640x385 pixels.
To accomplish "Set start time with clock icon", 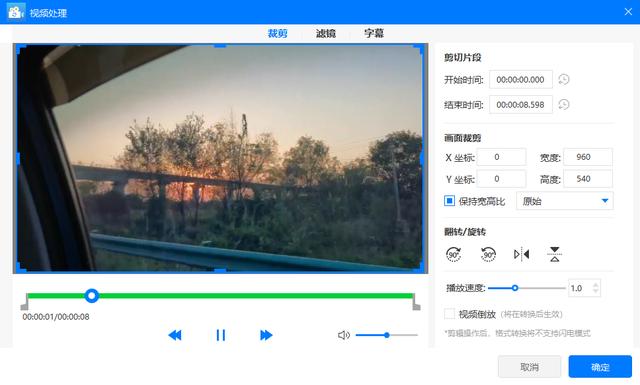I will pos(564,79).
